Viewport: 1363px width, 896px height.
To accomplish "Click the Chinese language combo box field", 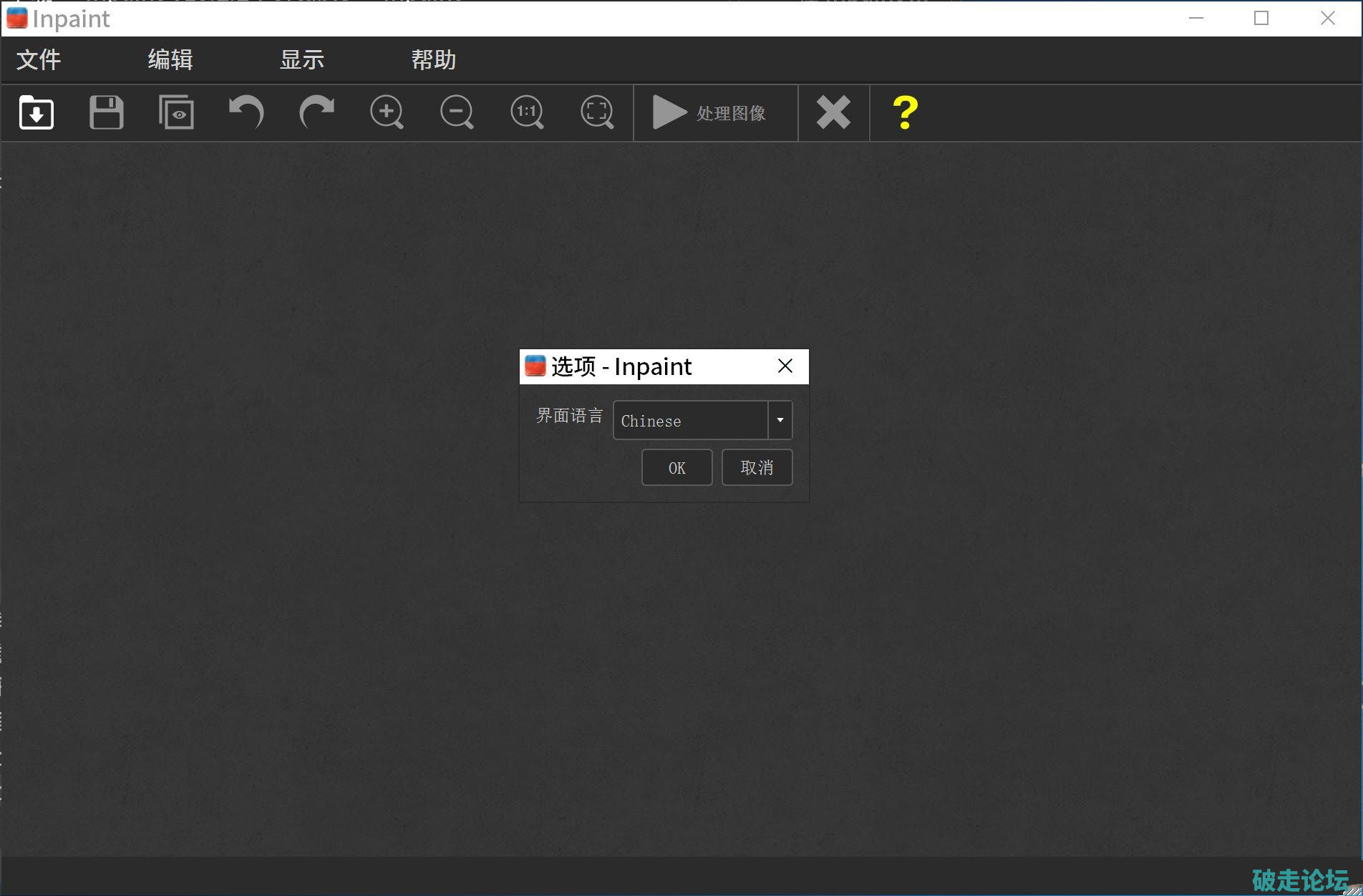I will [690, 420].
